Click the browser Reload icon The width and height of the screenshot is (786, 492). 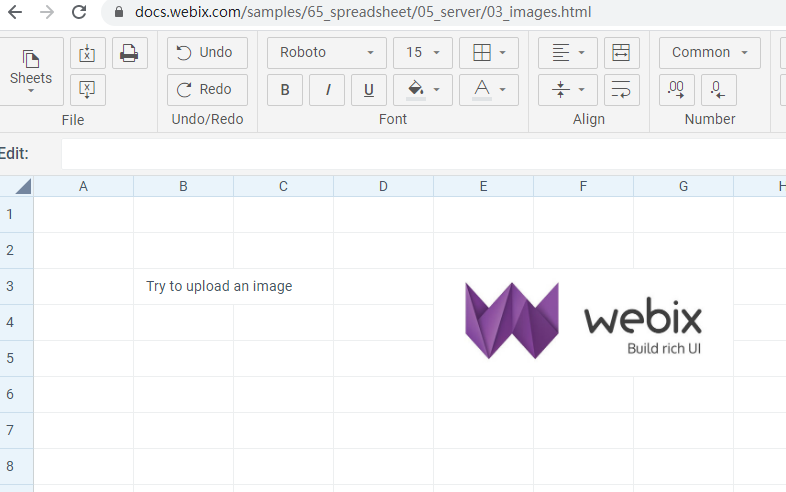(x=79, y=12)
